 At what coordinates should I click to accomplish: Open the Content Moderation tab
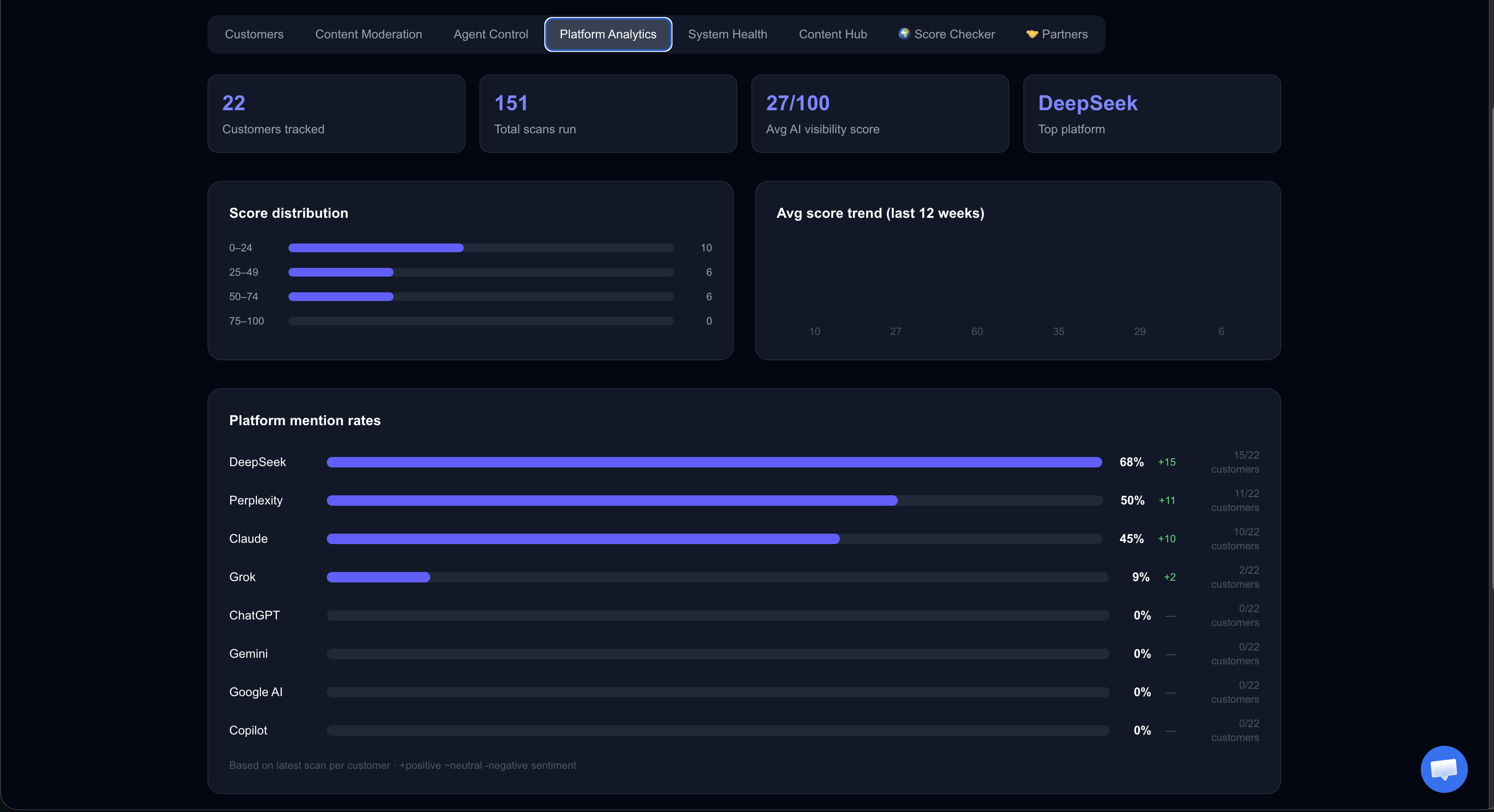[368, 34]
